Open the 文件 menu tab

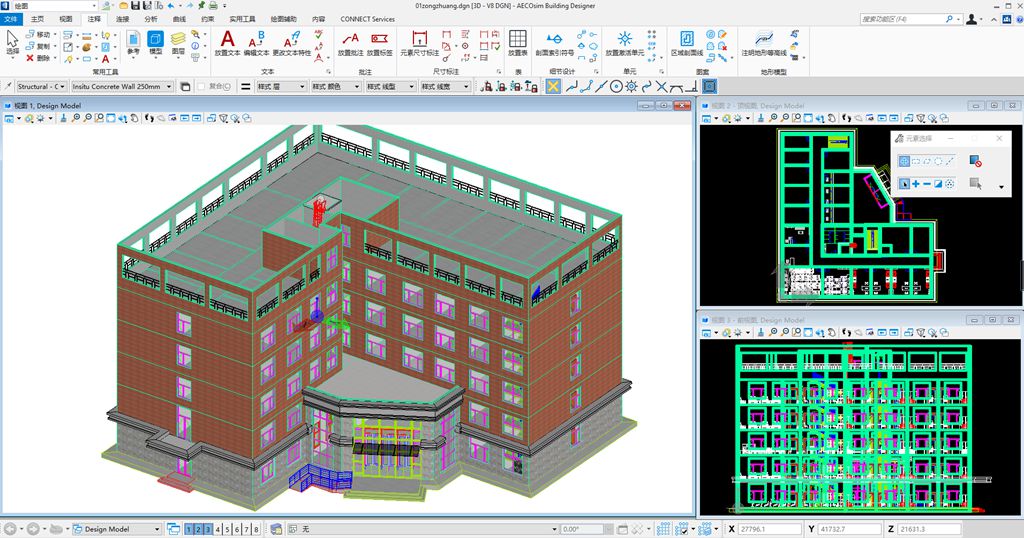click(11, 19)
